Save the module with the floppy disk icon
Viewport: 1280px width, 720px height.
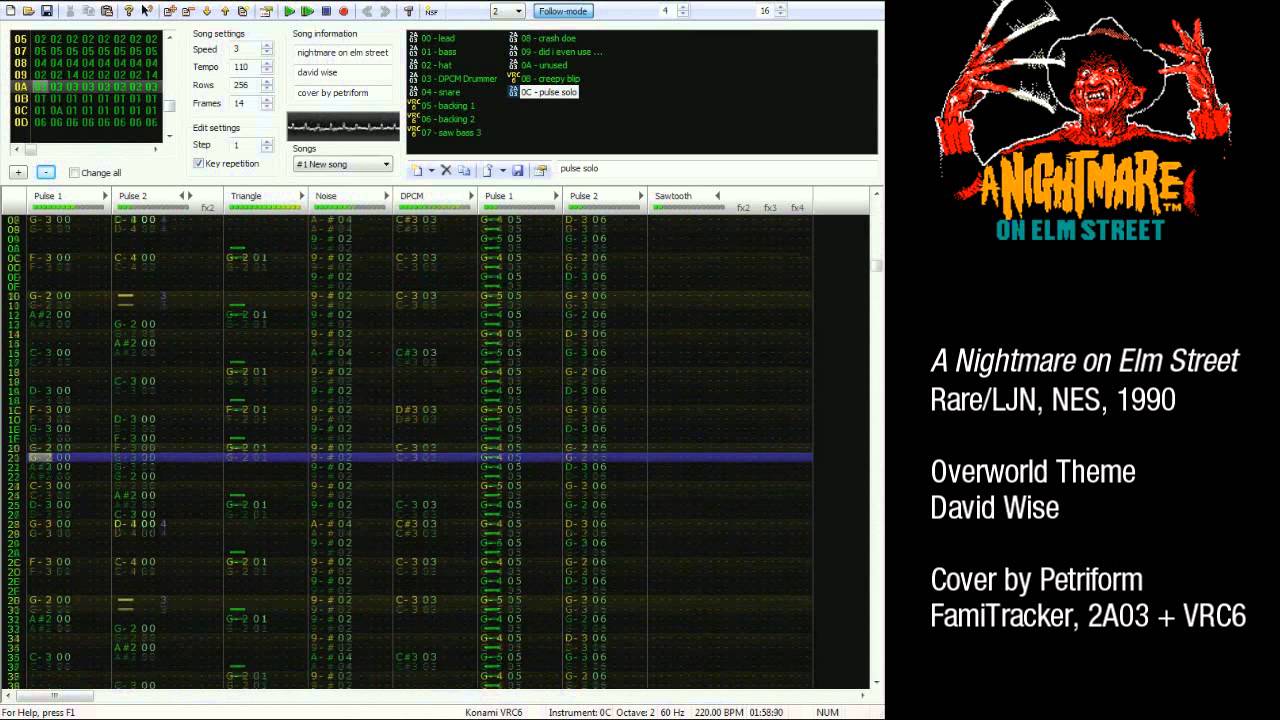[x=47, y=11]
